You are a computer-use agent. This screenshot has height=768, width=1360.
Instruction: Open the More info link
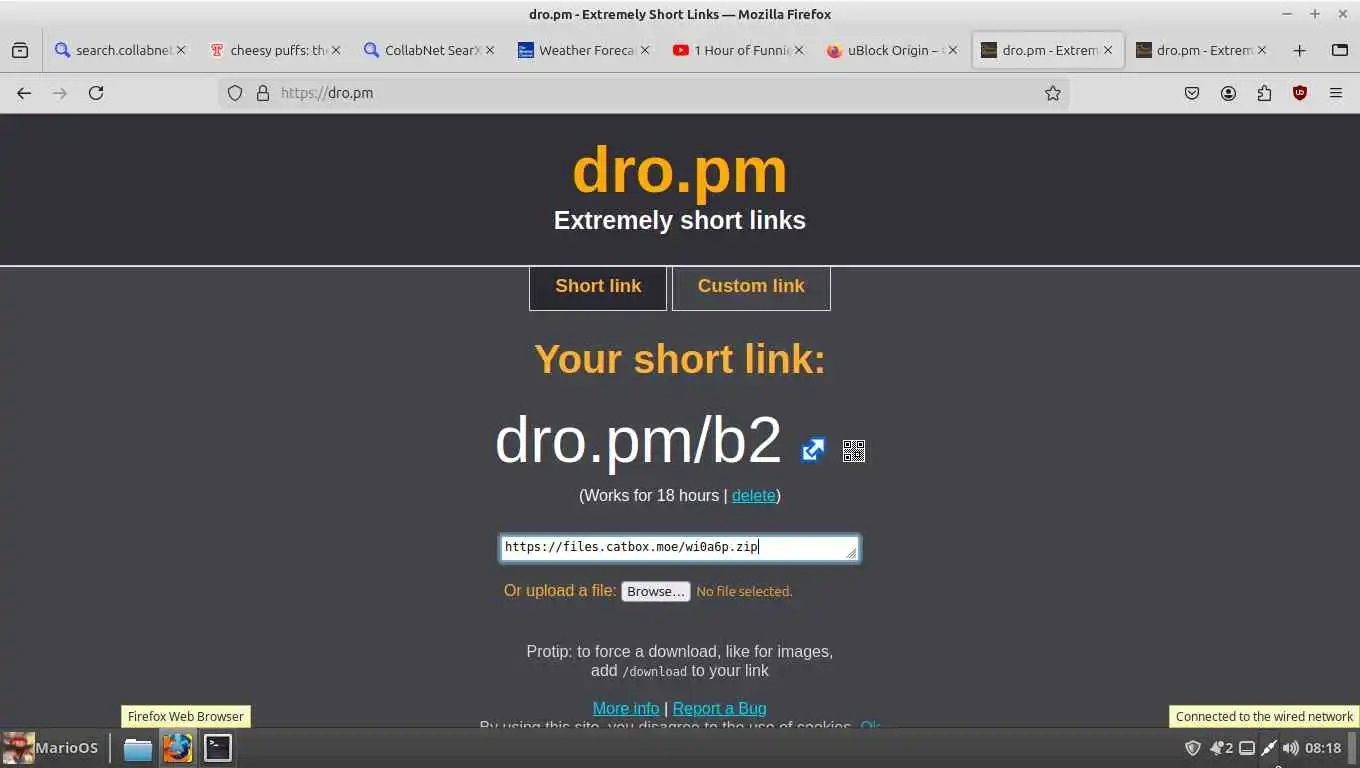click(626, 709)
